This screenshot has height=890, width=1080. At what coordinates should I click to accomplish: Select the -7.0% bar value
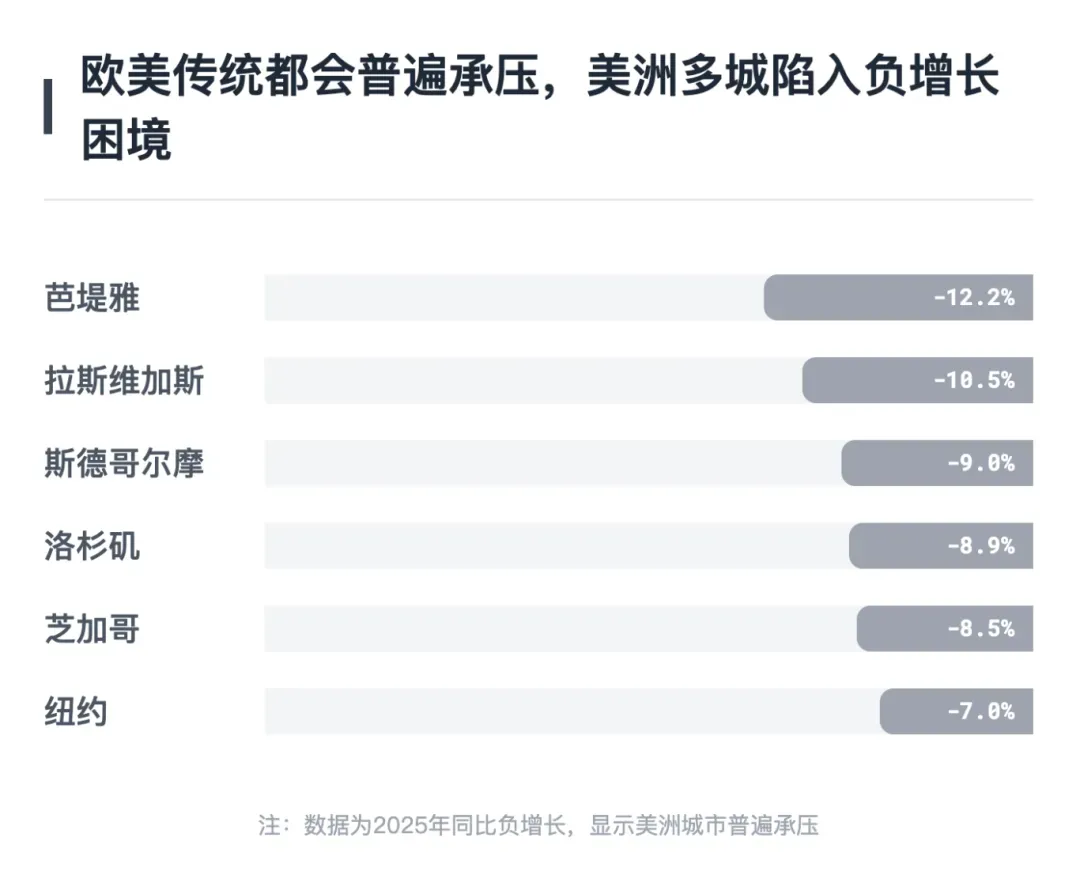click(x=957, y=711)
